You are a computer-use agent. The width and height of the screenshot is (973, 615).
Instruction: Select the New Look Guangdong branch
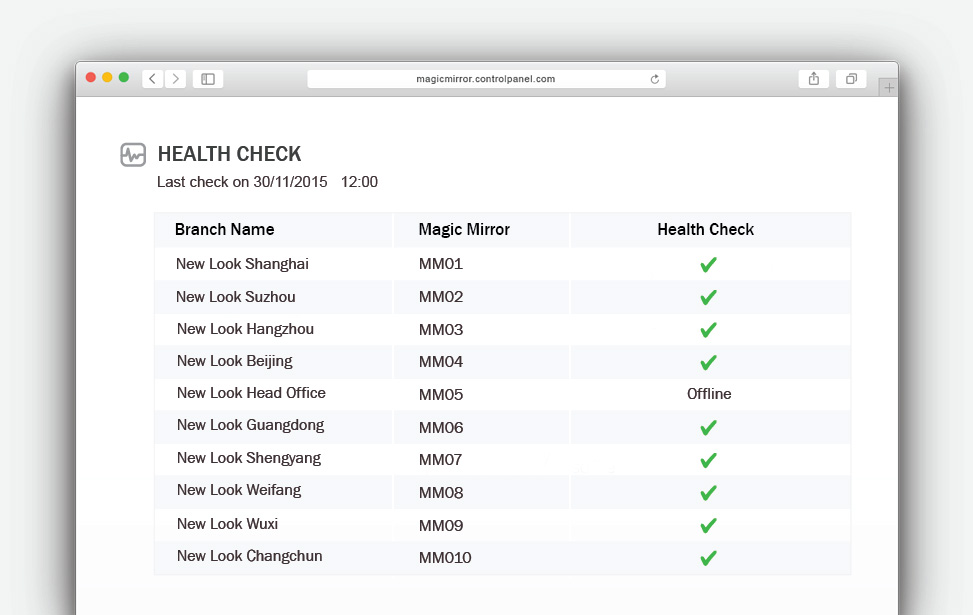pos(251,426)
